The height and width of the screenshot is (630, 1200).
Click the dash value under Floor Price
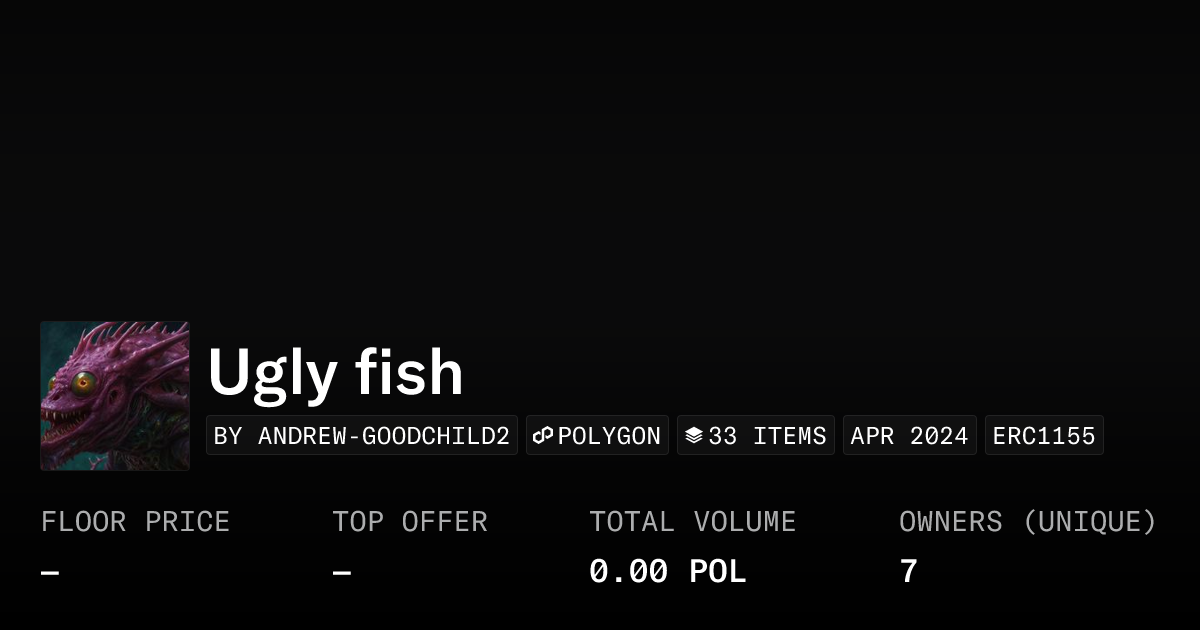51,572
